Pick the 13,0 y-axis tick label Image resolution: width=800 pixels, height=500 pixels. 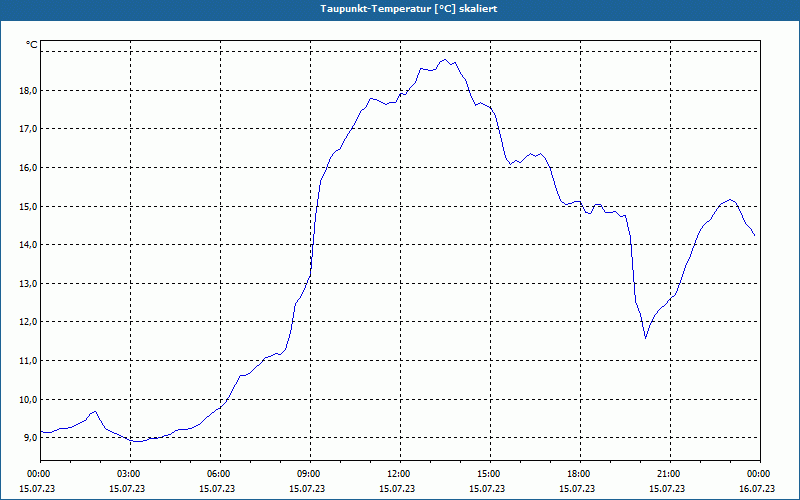tap(29, 283)
